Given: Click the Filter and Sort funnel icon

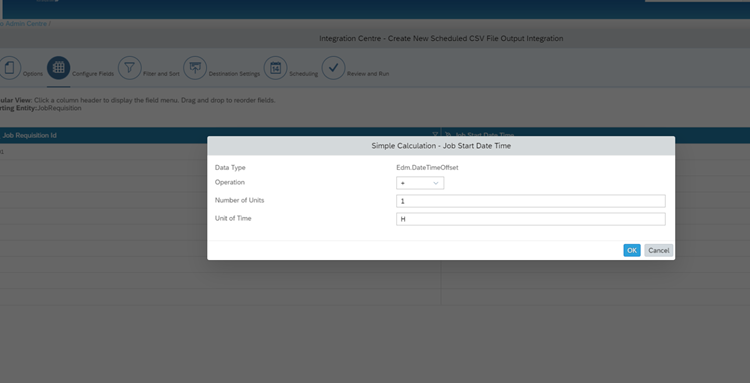Looking at the screenshot, I should coord(130,68).
